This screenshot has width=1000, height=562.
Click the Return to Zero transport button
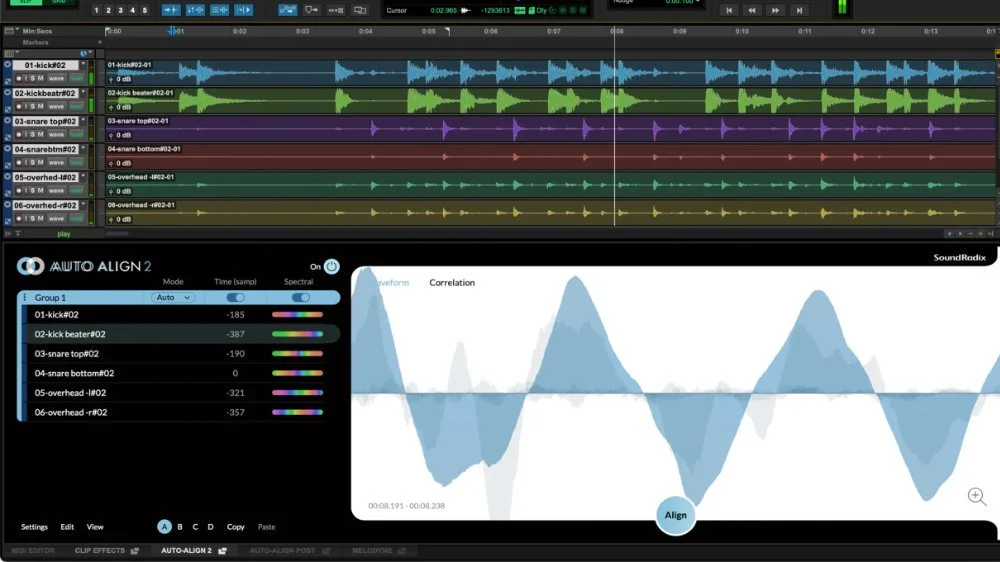pyautogui.click(x=729, y=10)
